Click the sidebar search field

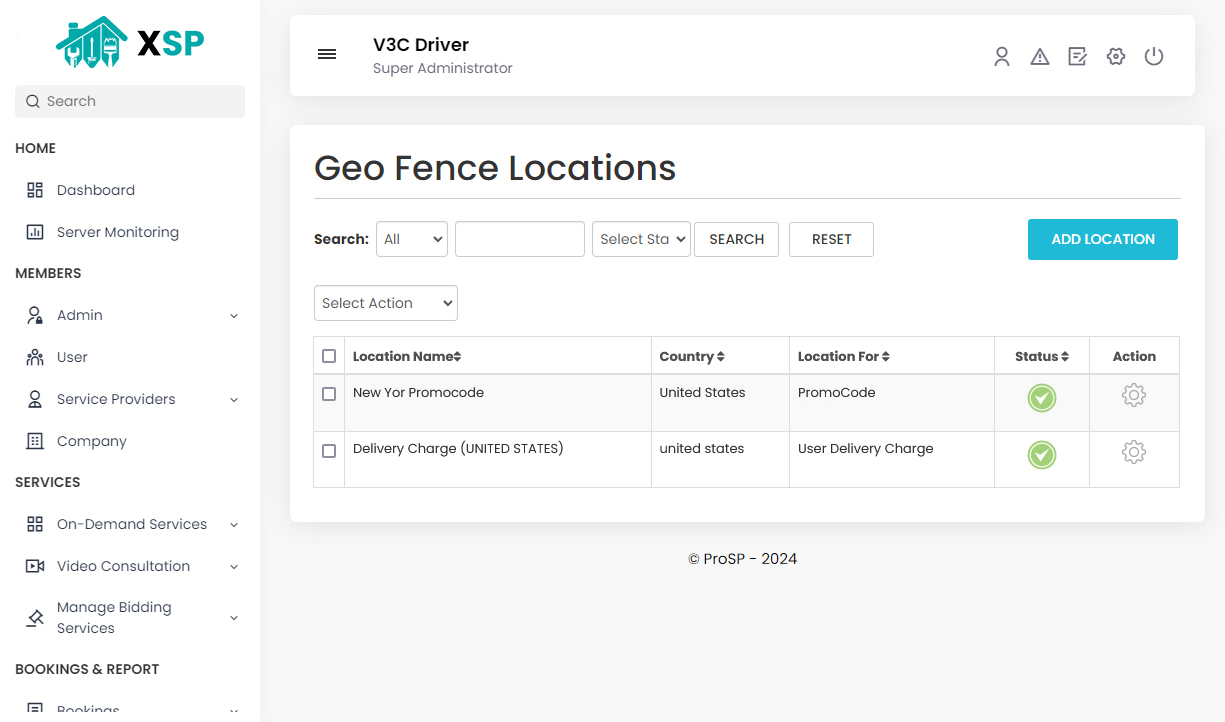(129, 101)
